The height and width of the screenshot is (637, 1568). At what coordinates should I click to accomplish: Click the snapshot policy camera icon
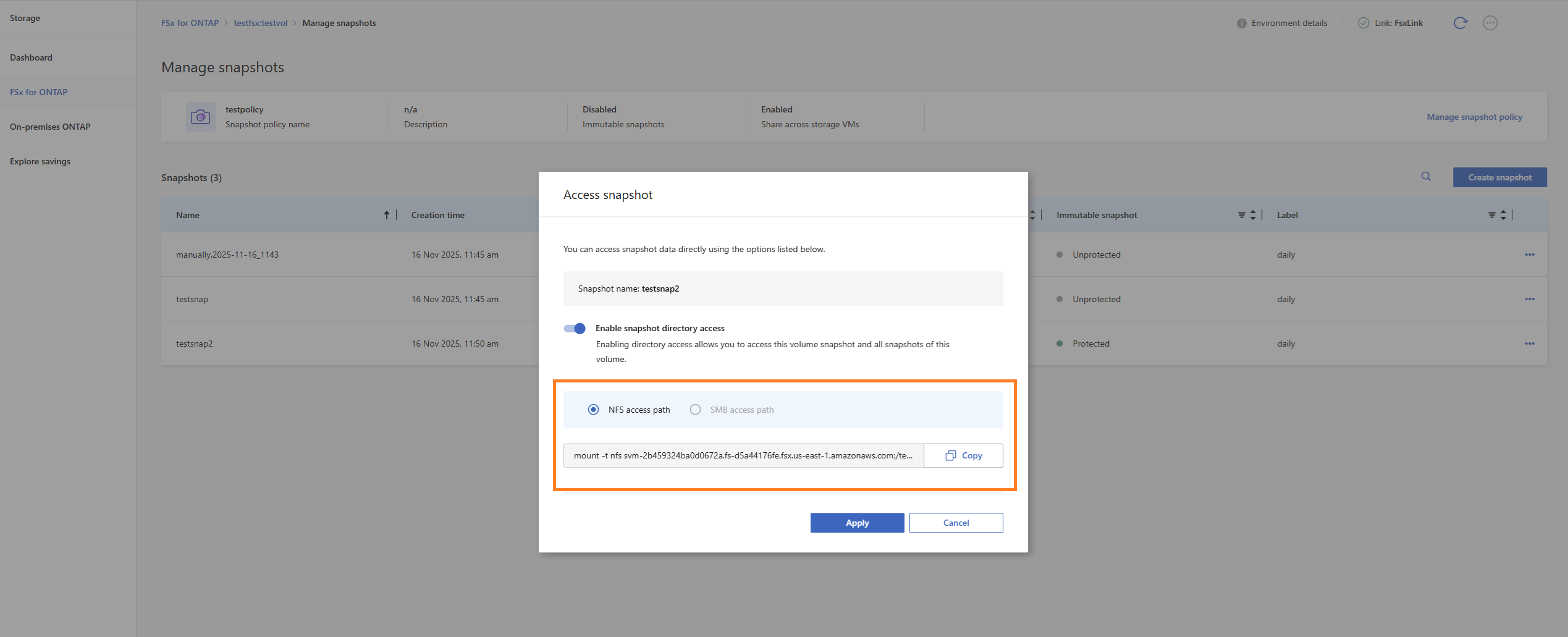pos(200,117)
